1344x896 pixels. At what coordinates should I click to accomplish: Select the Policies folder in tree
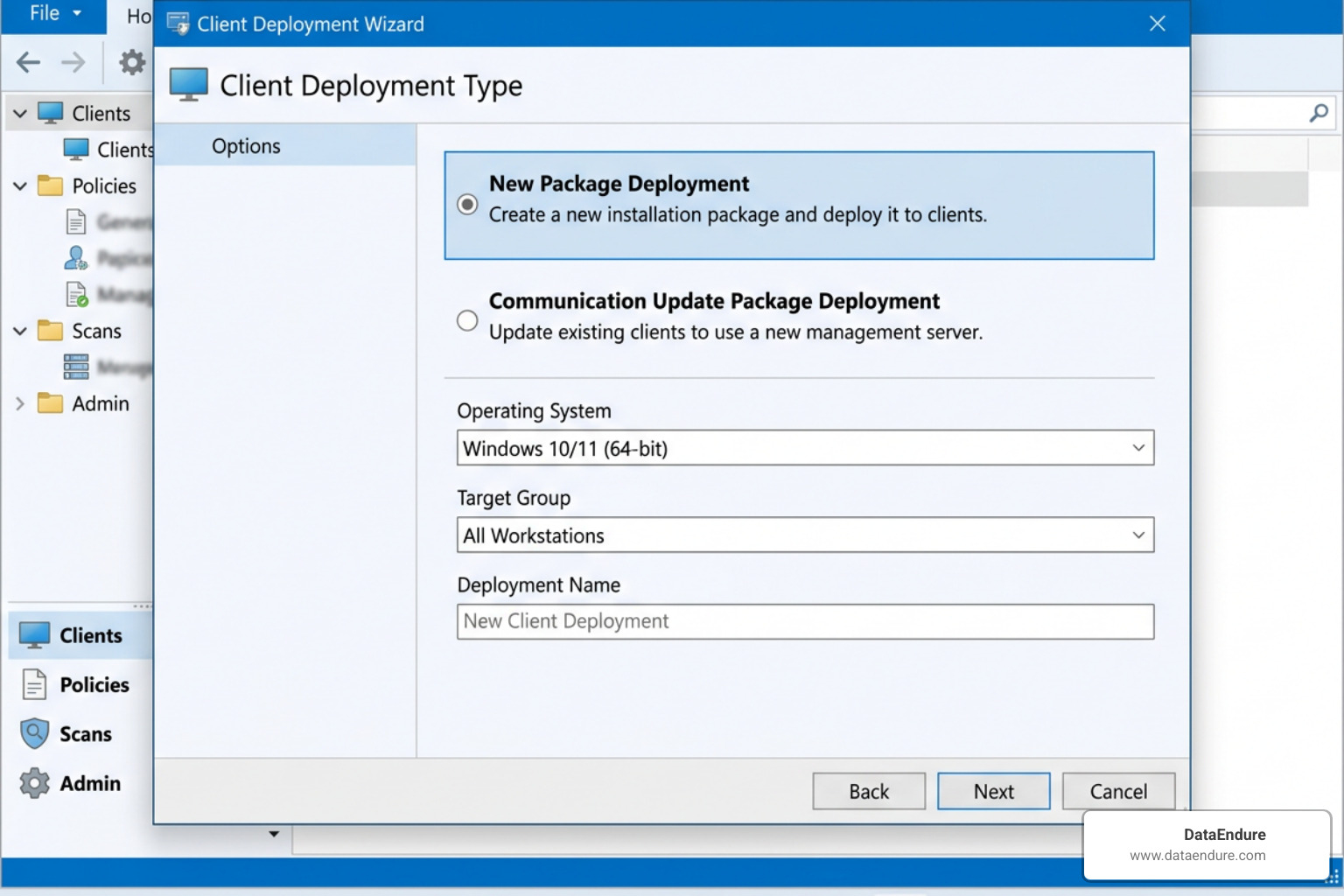(x=104, y=186)
